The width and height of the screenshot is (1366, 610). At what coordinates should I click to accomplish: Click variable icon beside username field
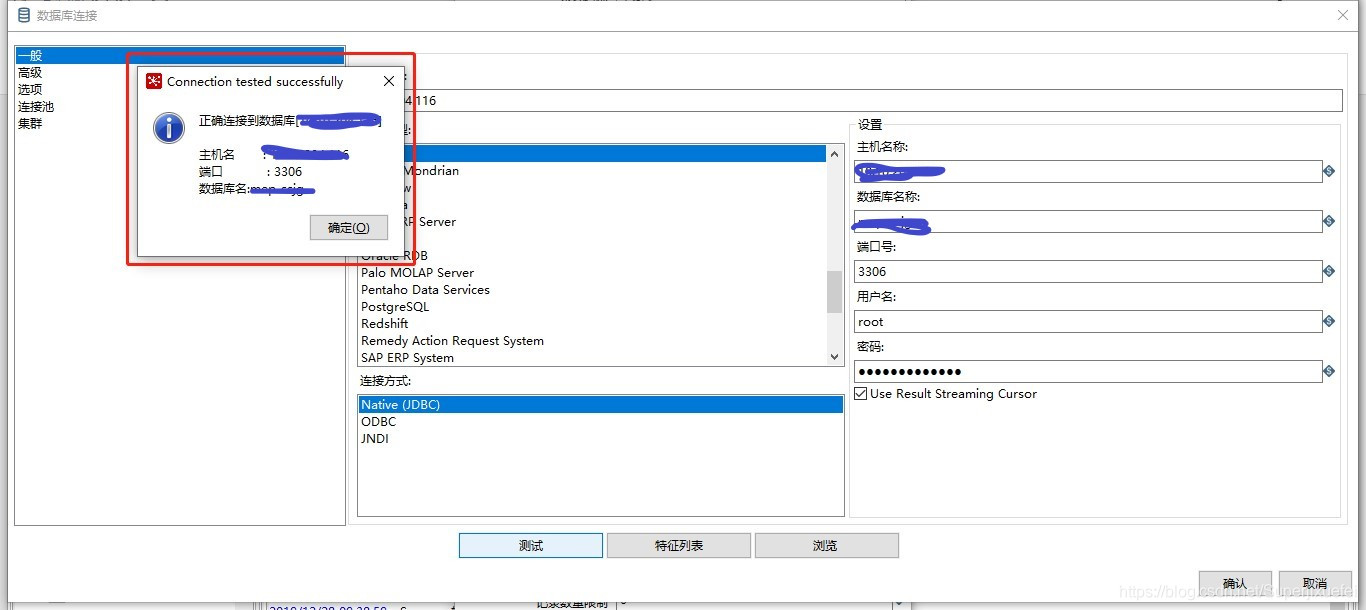(x=1329, y=321)
